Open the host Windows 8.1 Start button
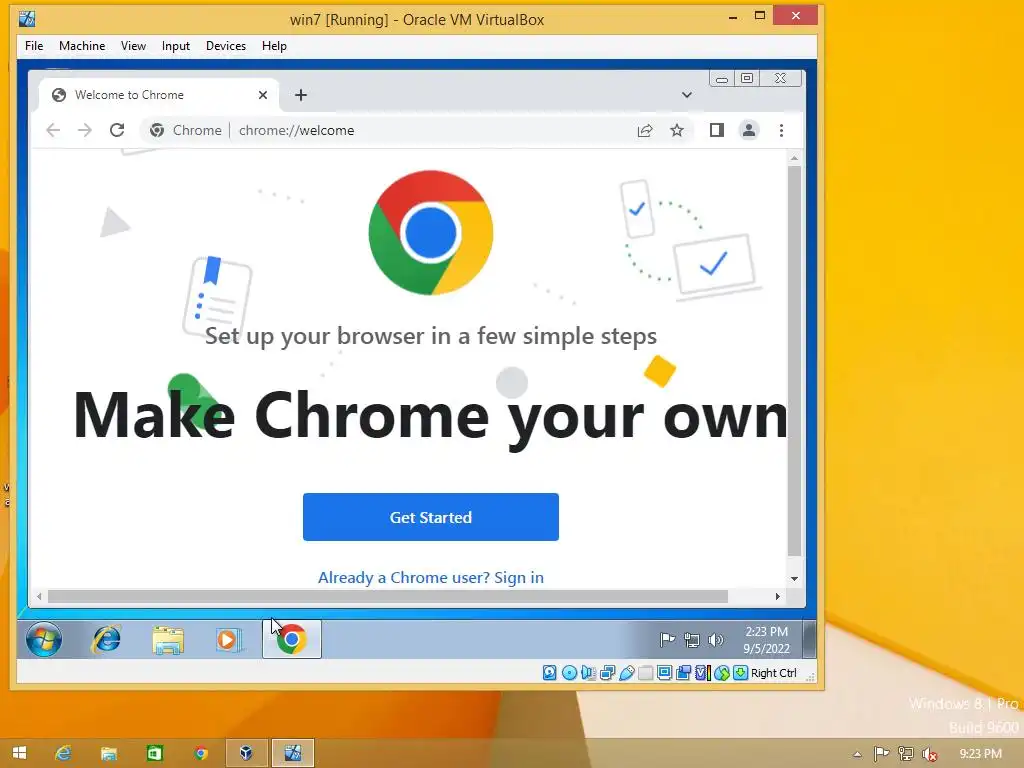Viewport: 1024px width, 768px height. pyautogui.click(x=20, y=753)
